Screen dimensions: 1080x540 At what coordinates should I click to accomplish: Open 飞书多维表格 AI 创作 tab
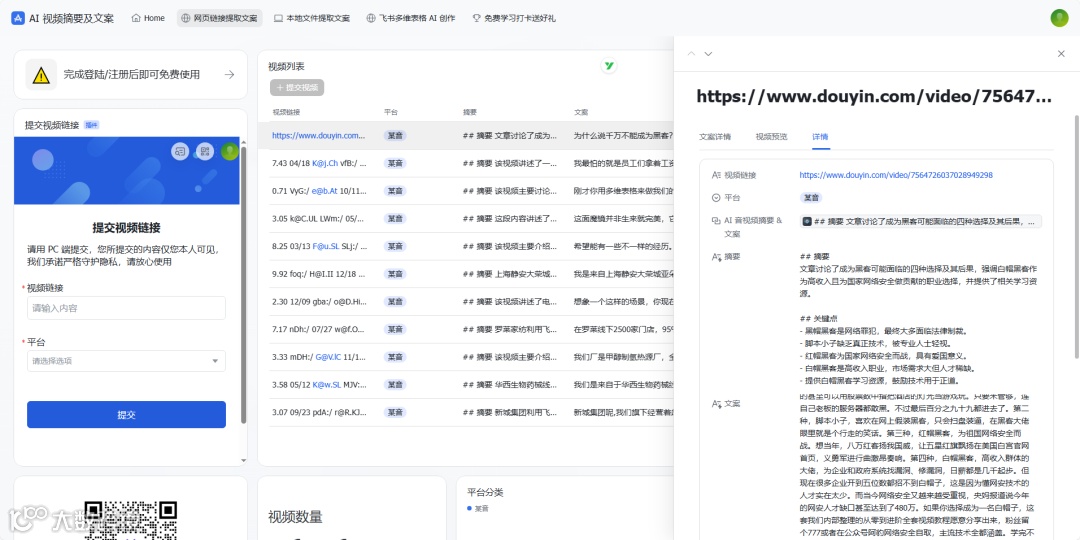[411, 19]
